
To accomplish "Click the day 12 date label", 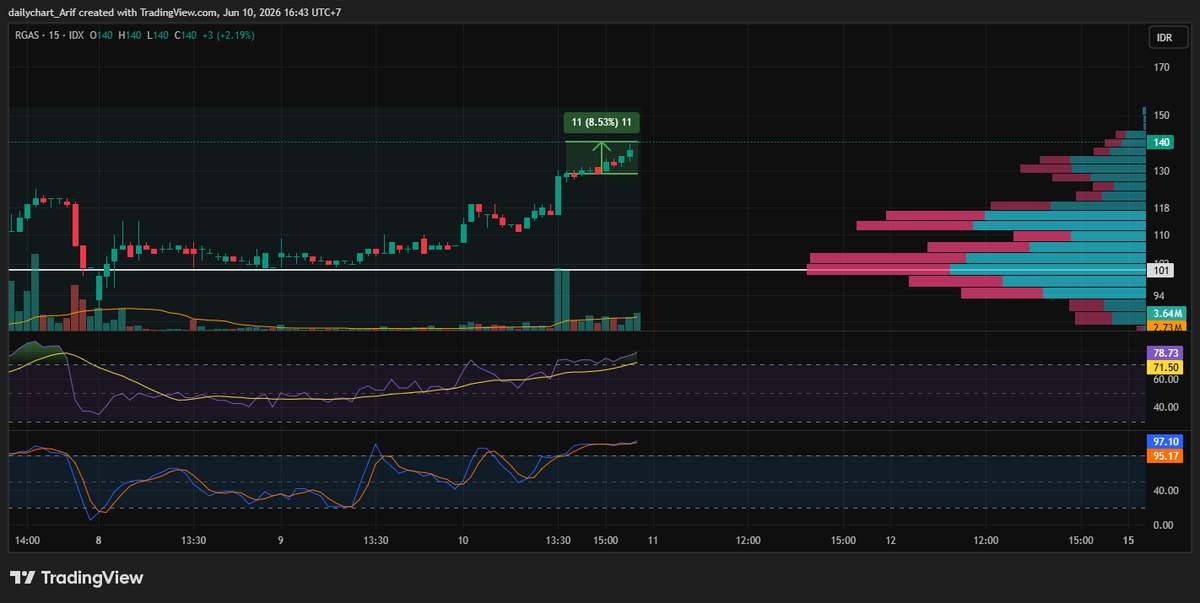I will click(891, 541).
